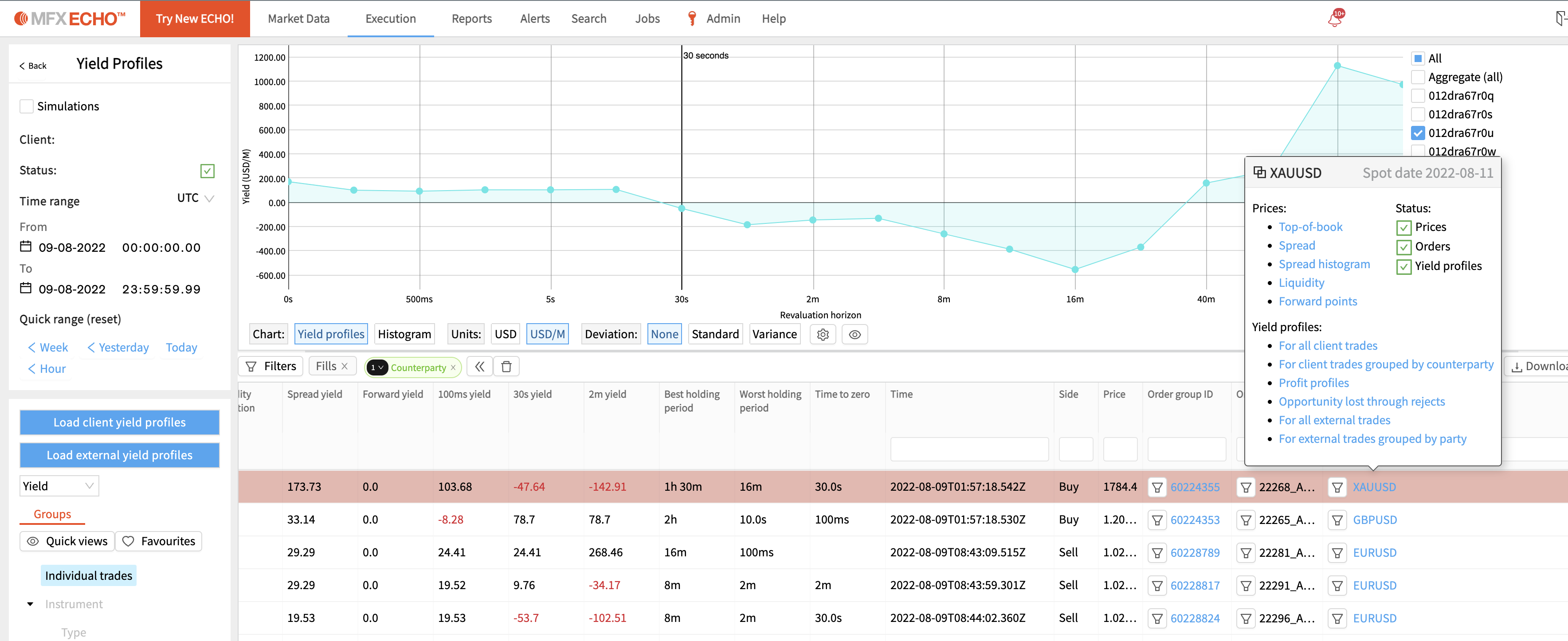This screenshot has height=641, width=1568.
Task: Click Load client yield profiles
Action: click(x=119, y=422)
